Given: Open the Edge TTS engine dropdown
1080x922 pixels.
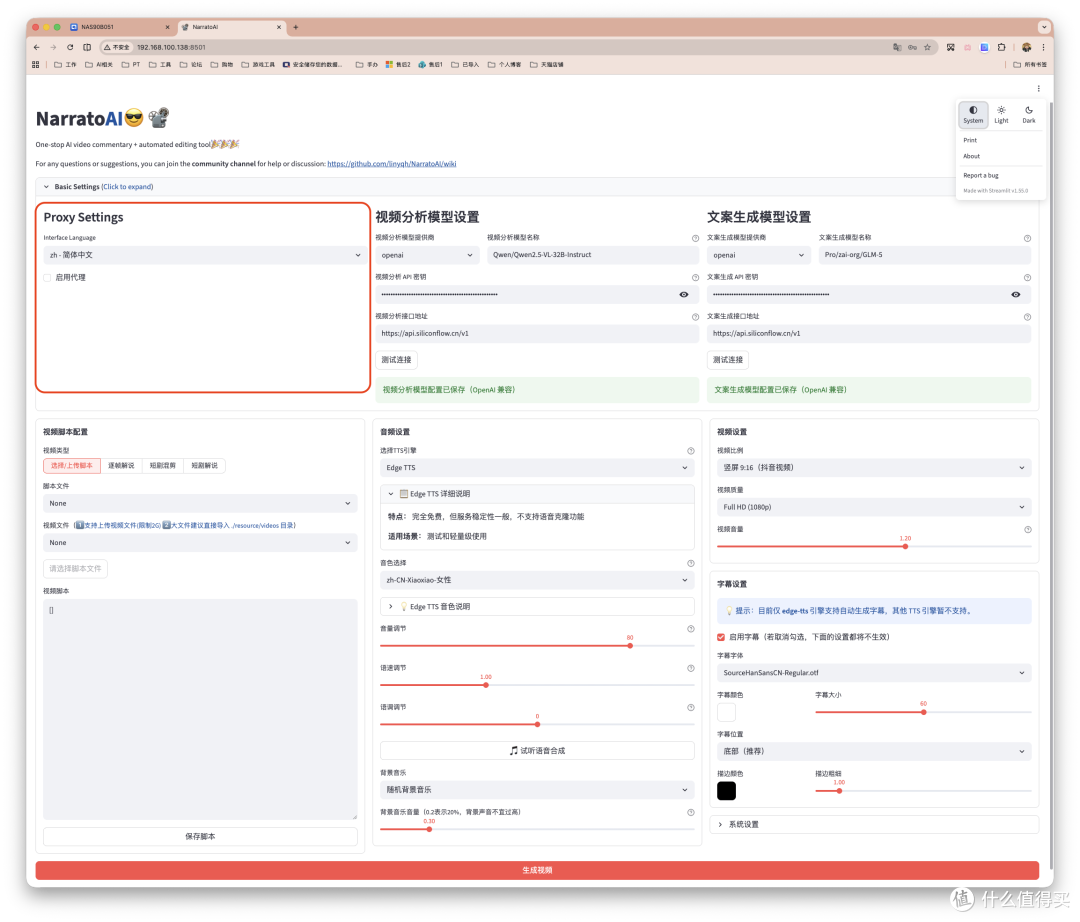Looking at the screenshot, I should [x=537, y=468].
